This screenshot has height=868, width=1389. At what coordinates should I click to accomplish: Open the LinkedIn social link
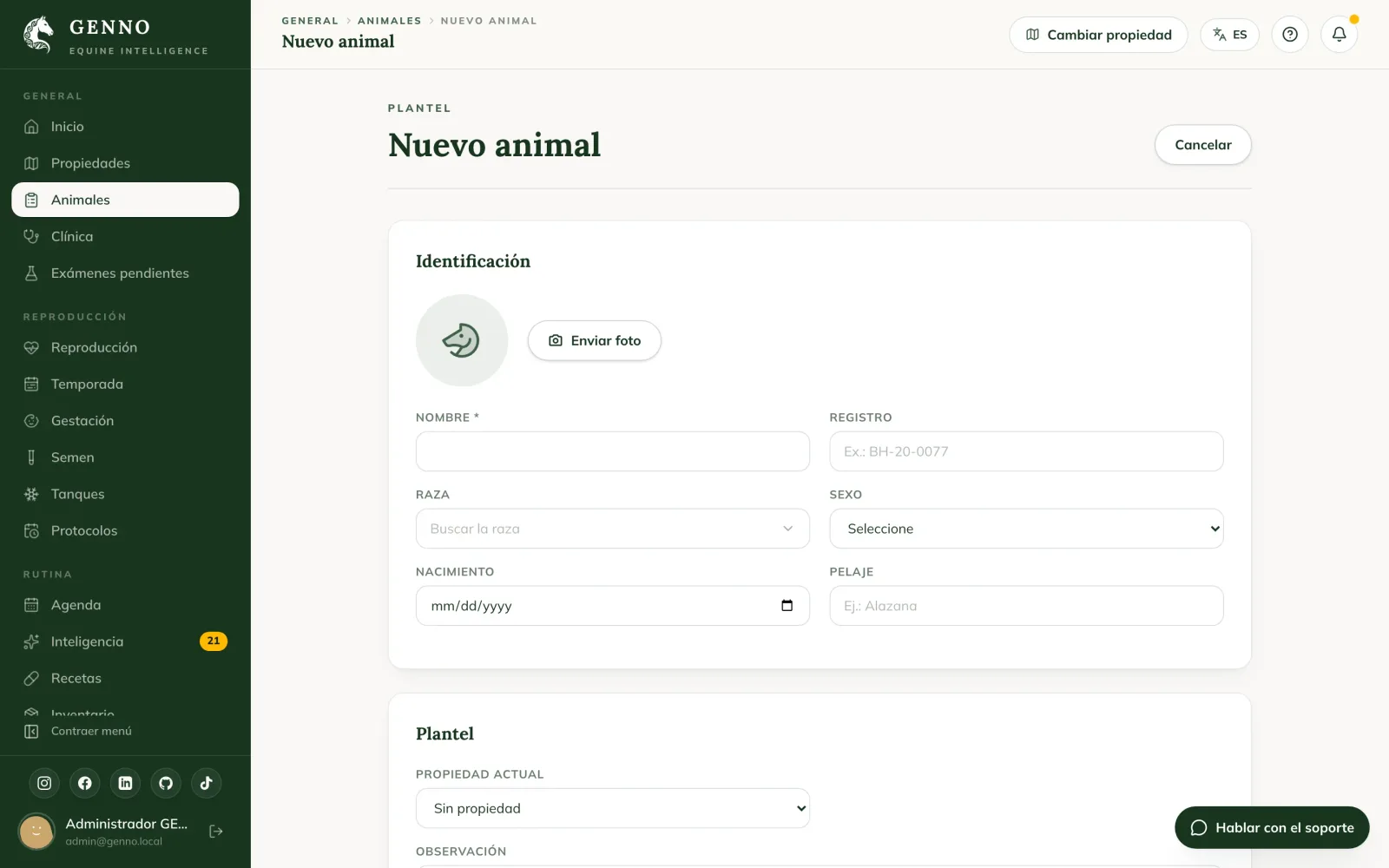(x=125, y=783)
